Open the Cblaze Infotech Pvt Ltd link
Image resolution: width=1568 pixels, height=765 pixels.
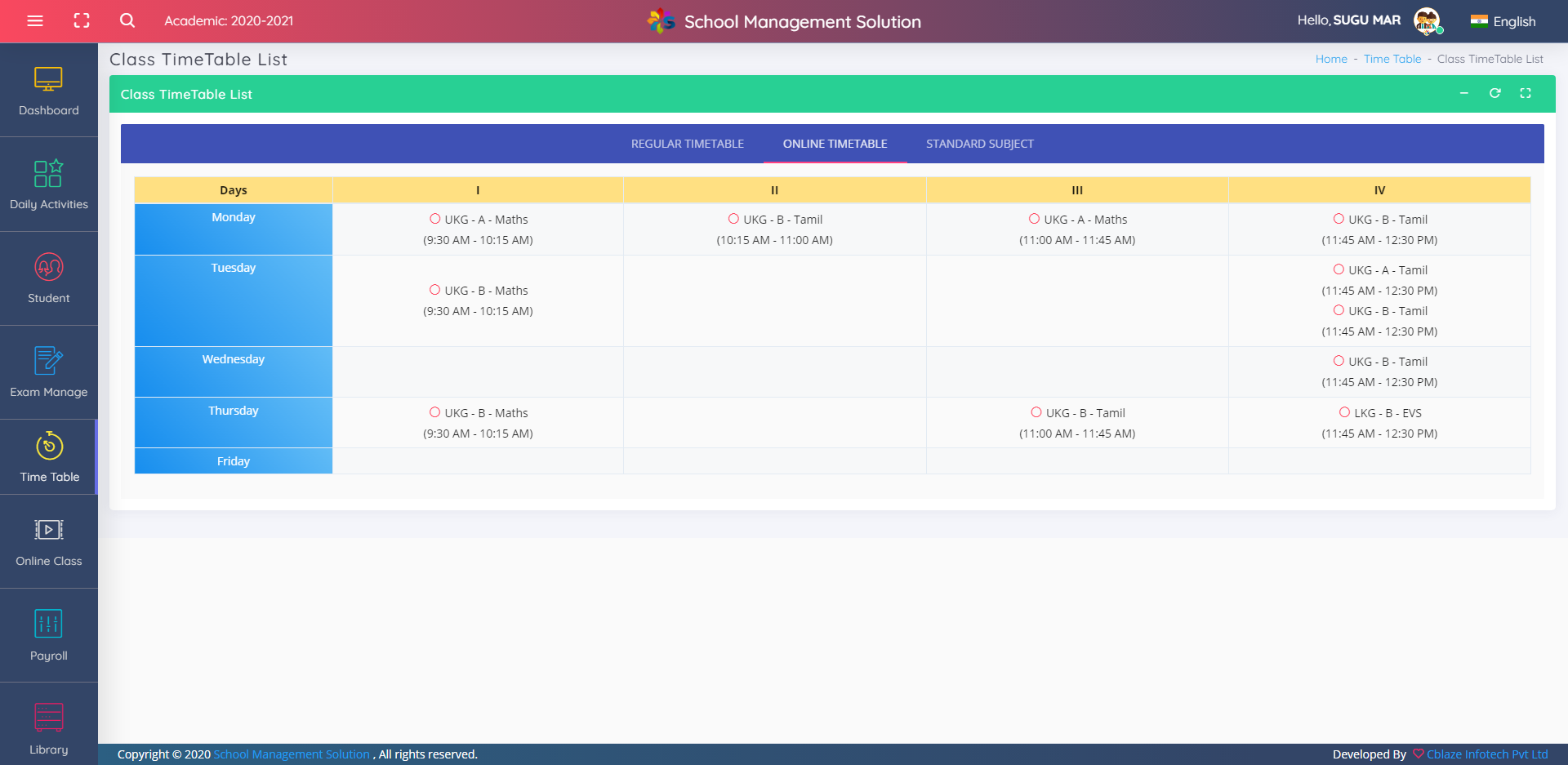(x=1486, y=754)
